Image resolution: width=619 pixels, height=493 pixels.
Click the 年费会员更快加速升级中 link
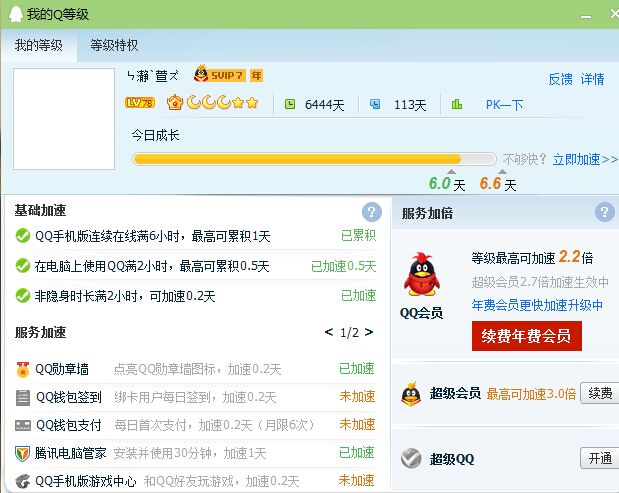point(537,305)
